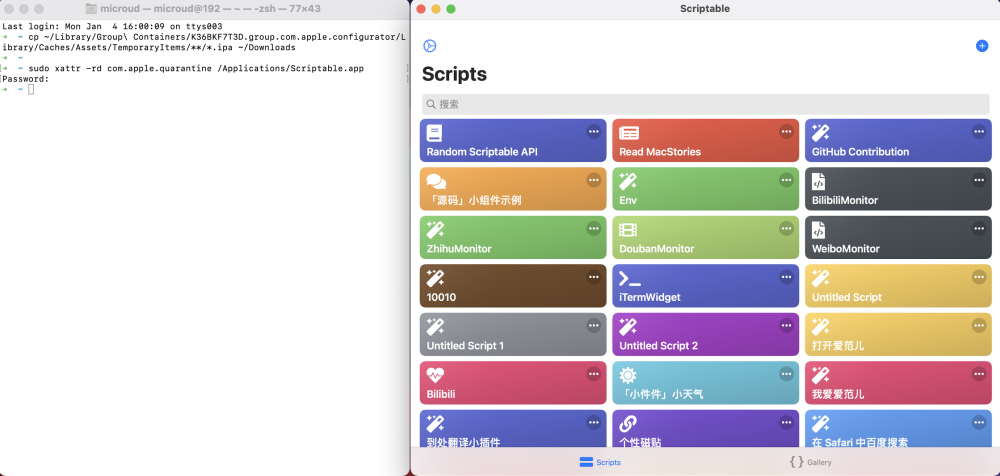Run the Untitled Script yellow card

pos(898,286)
